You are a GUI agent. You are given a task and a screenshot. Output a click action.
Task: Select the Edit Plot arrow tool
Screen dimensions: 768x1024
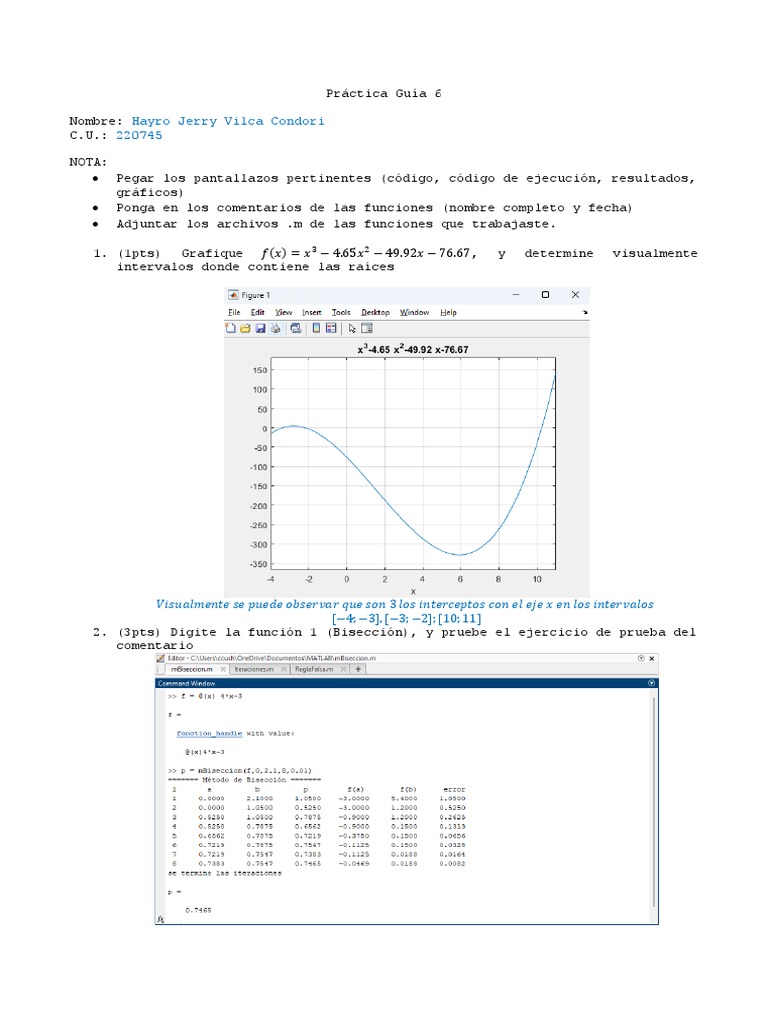[352, 328]
